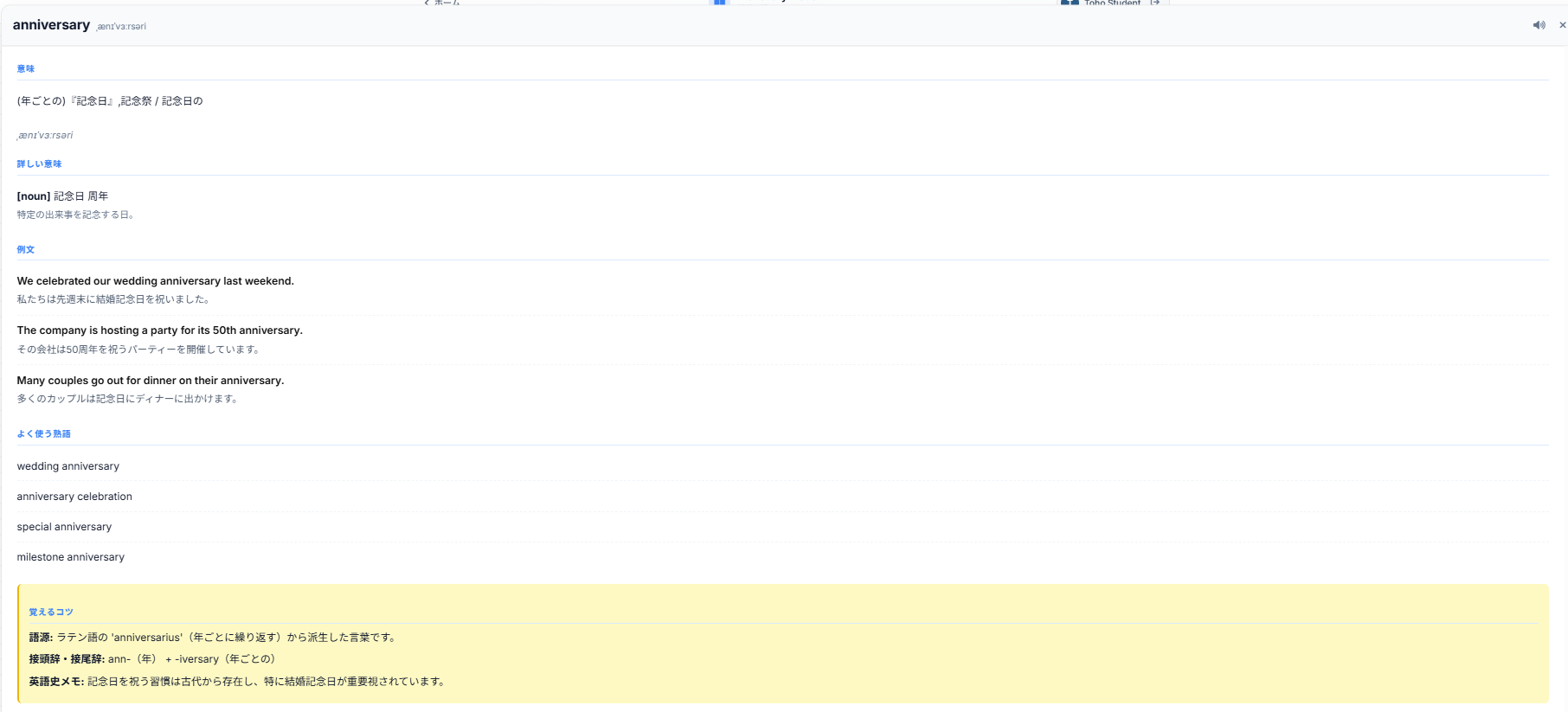Click the よく使う熟語 section heading
This screenshot has width=1568, height=712.
(x=43, y=433)
